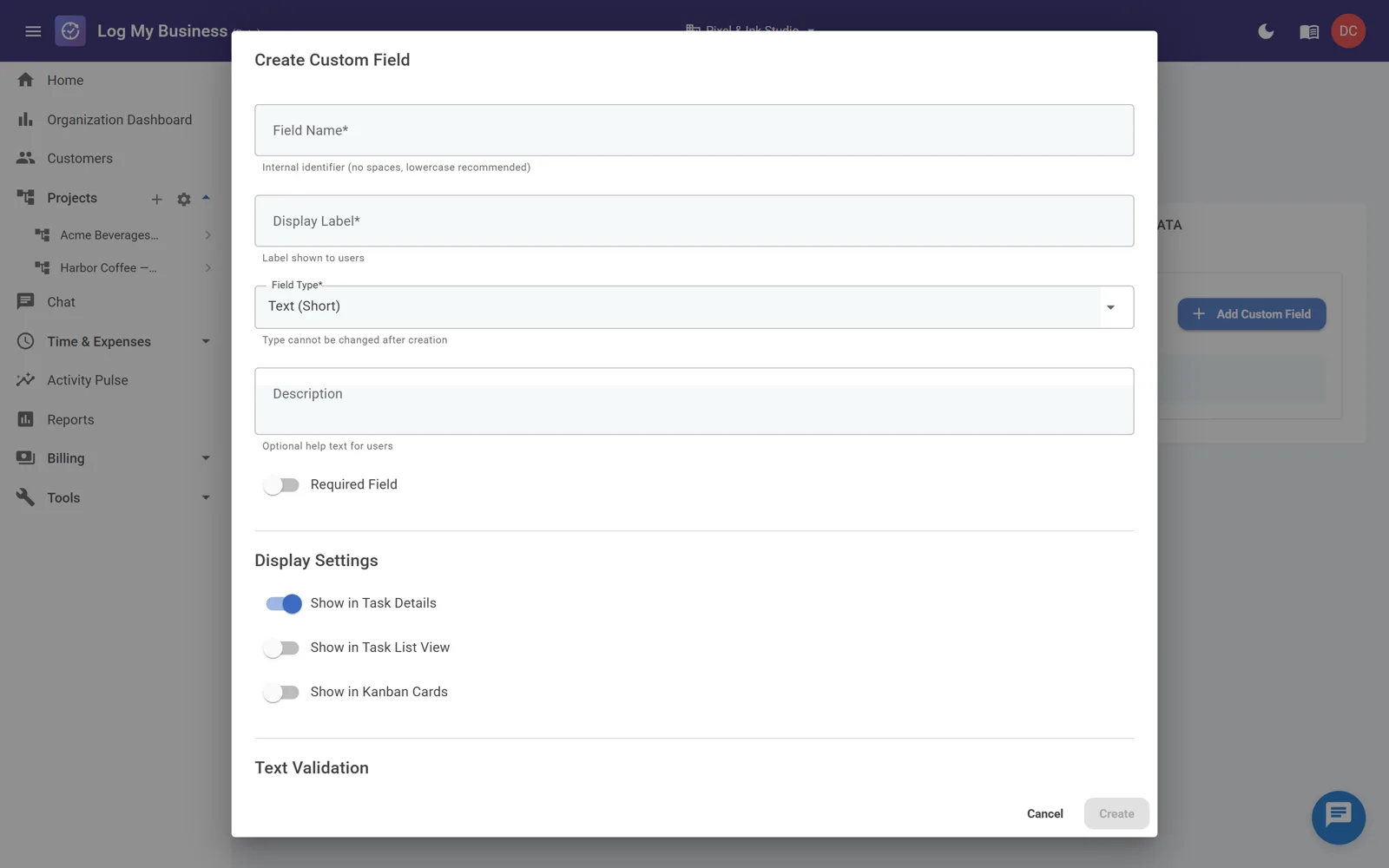Viewport: 1389px width, 868px height.
Task: Open the Harbor Coffee project
Action: [109, 268]
